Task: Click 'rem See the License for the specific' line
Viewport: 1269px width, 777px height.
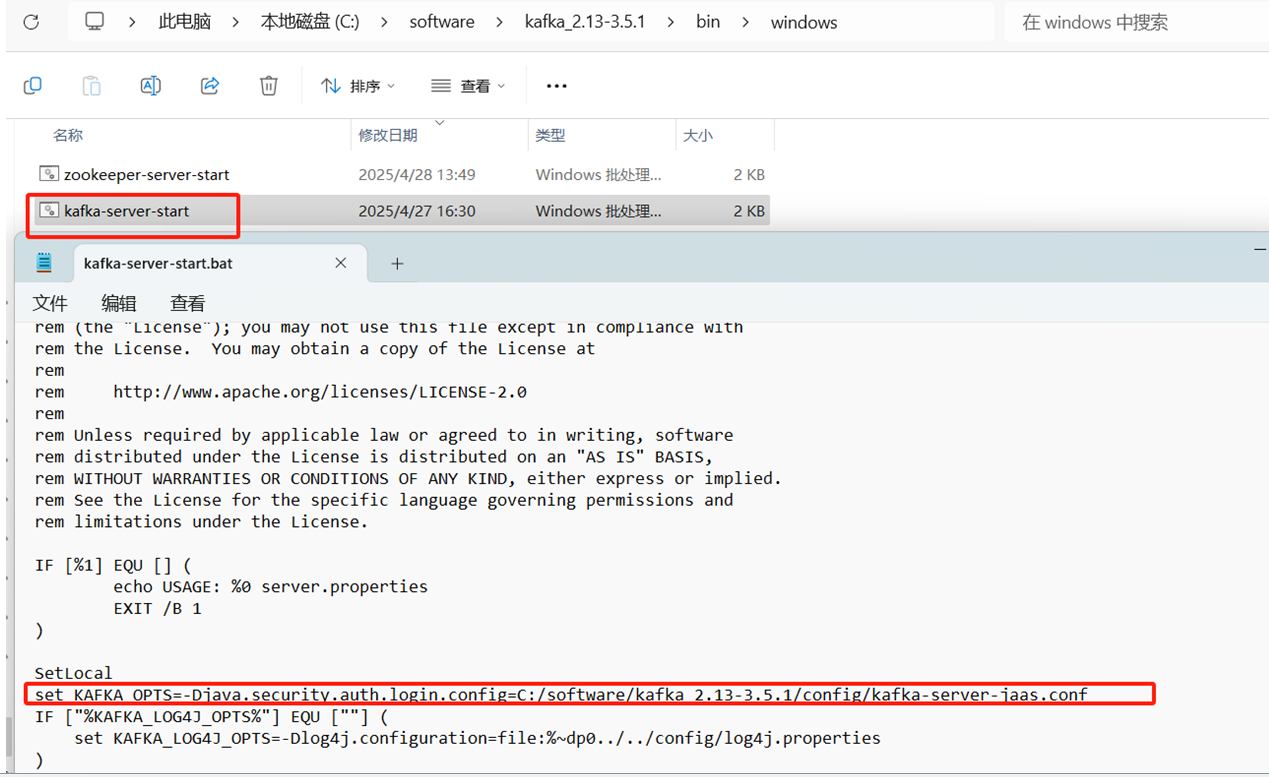Action: (384, 500)
